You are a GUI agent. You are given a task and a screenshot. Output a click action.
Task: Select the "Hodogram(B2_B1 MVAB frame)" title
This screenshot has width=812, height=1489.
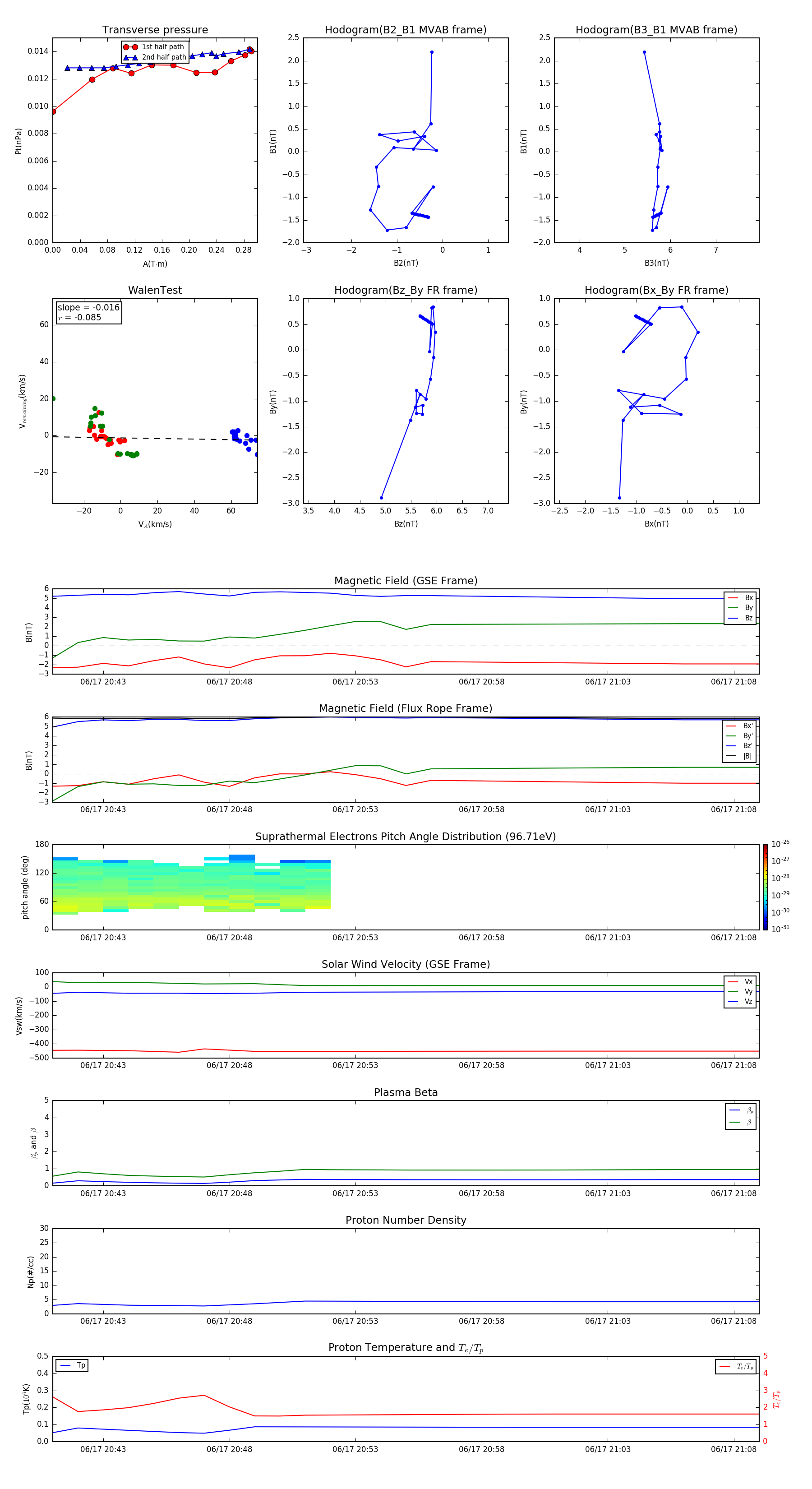(x=406, y=30)
